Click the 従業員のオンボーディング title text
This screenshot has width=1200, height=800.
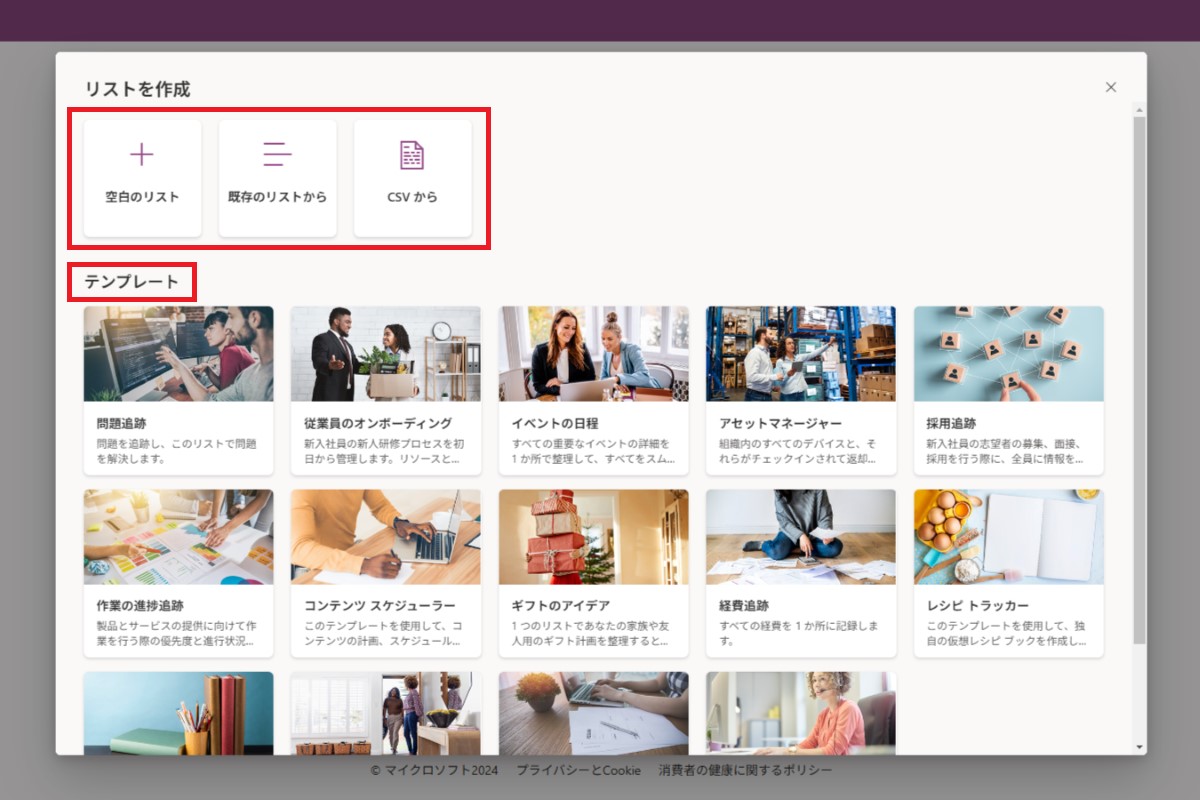pyautogui.click(x=378, y=423)
